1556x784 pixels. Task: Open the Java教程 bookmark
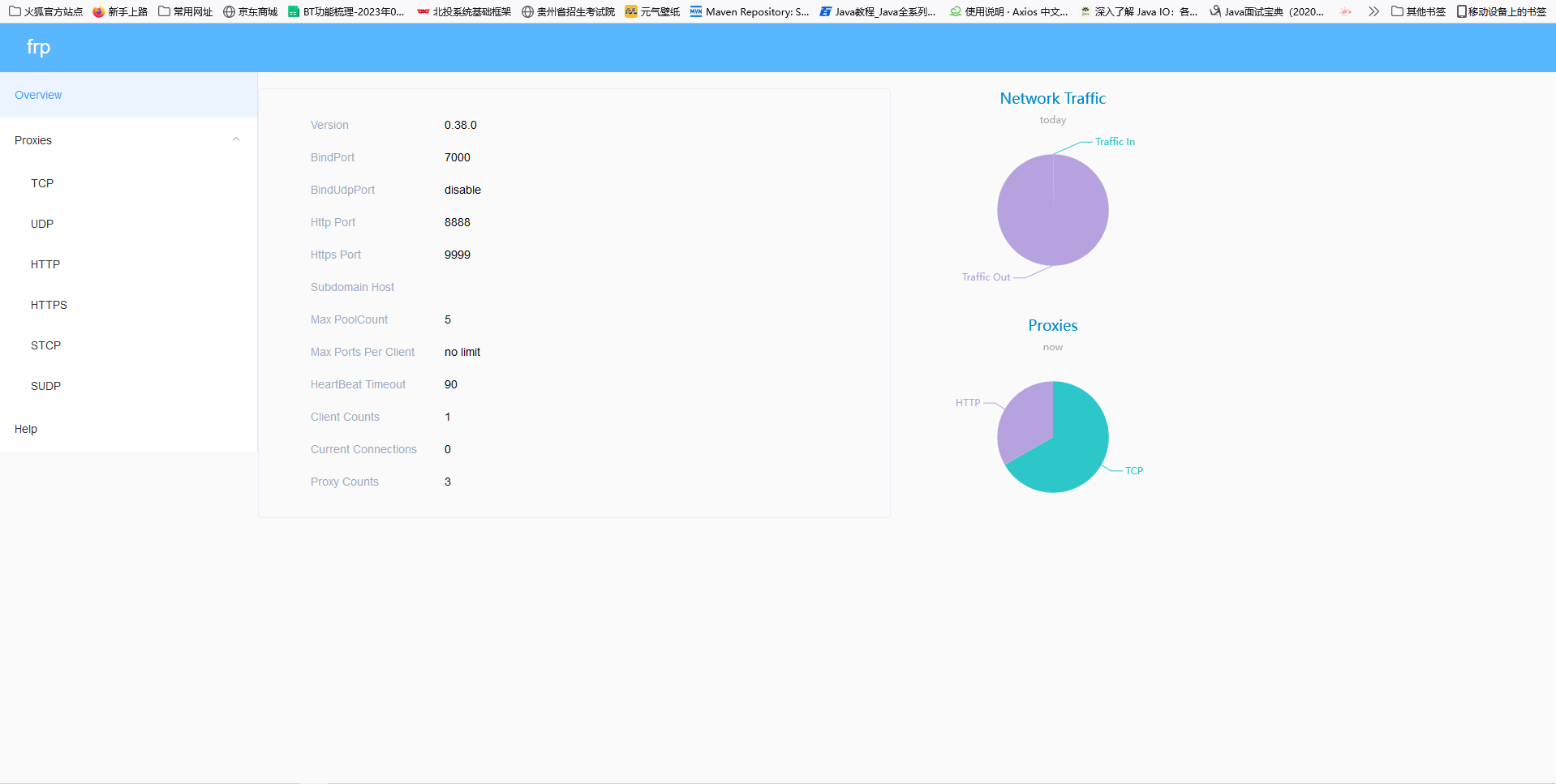pyautogui.click(x=878, y=11)
